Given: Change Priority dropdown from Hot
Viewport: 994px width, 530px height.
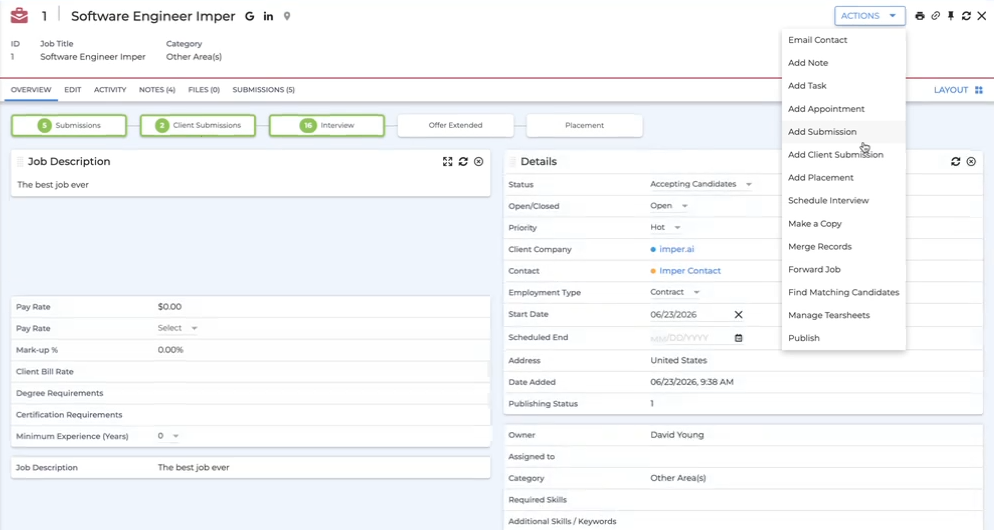Looking at the screenshot, I should (665, 227).
